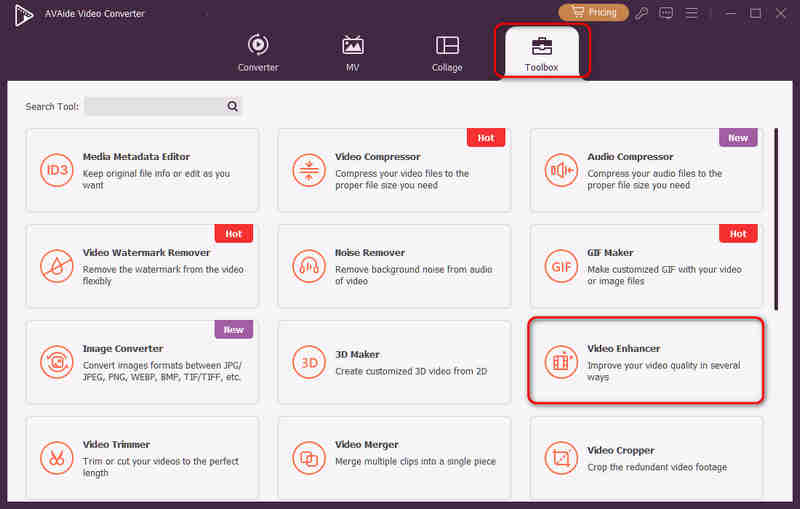Click the Video Merger icon
The image size is (800, 509).
pos(309,458)
